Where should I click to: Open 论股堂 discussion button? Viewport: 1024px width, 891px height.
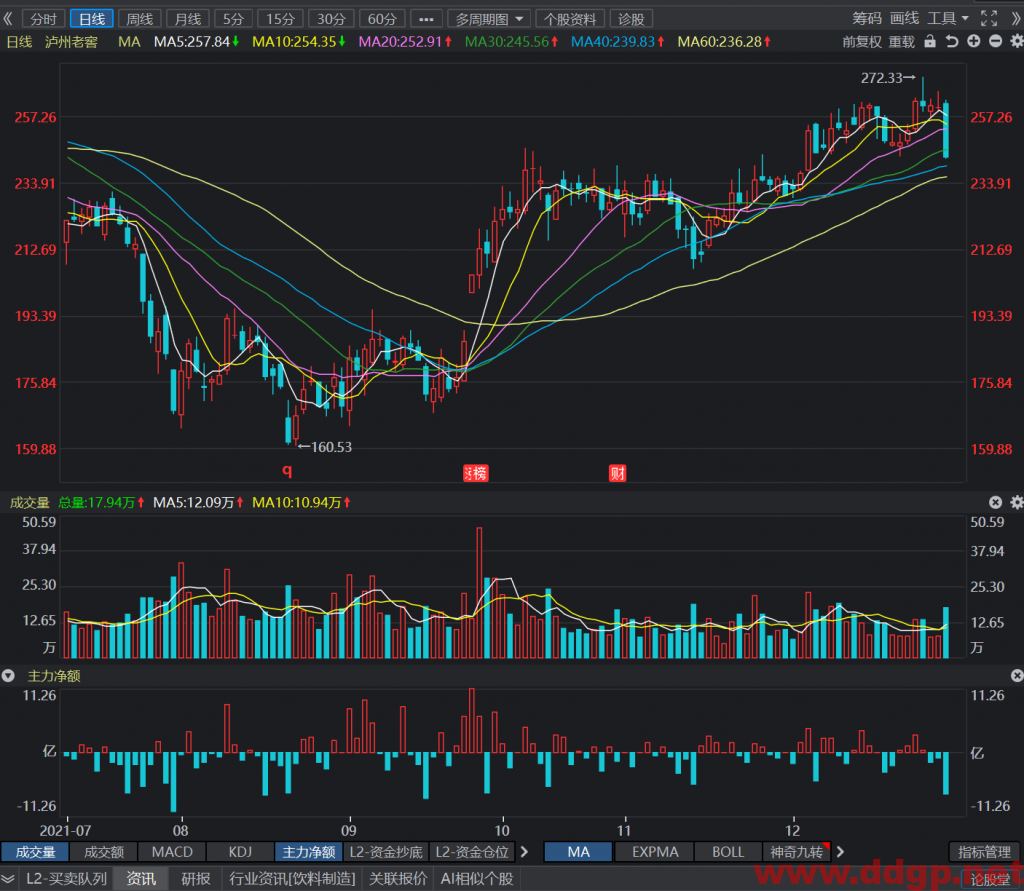pos(991,879)
